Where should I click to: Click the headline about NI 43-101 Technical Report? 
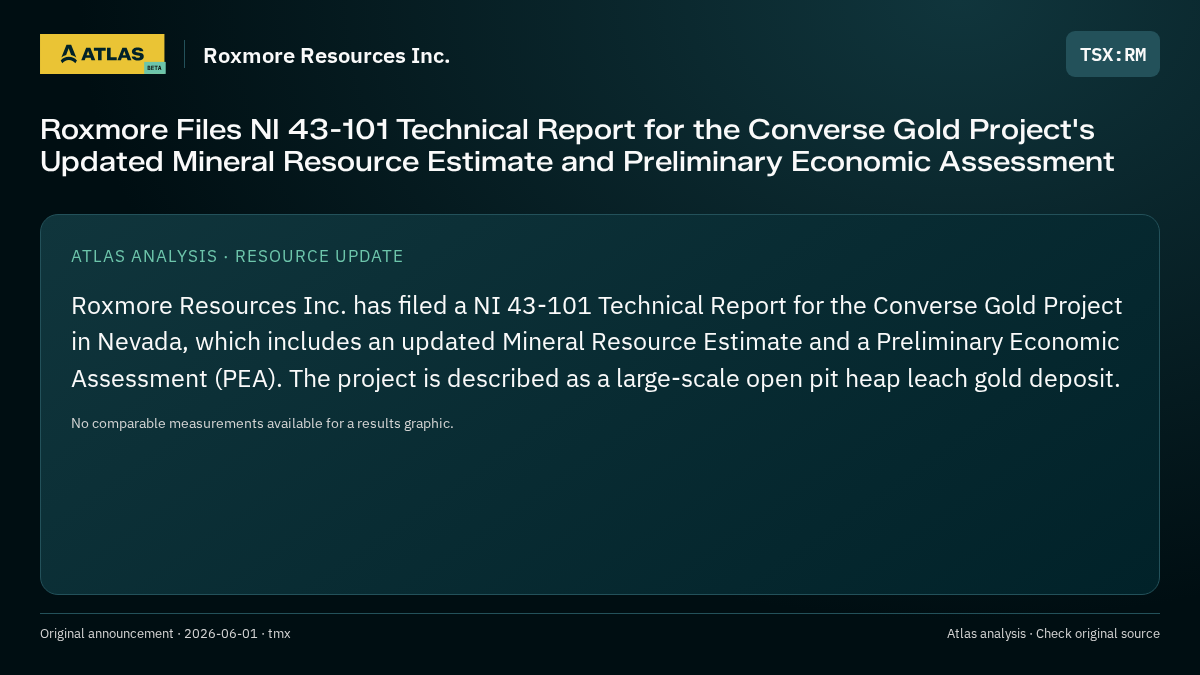[577, 145]
